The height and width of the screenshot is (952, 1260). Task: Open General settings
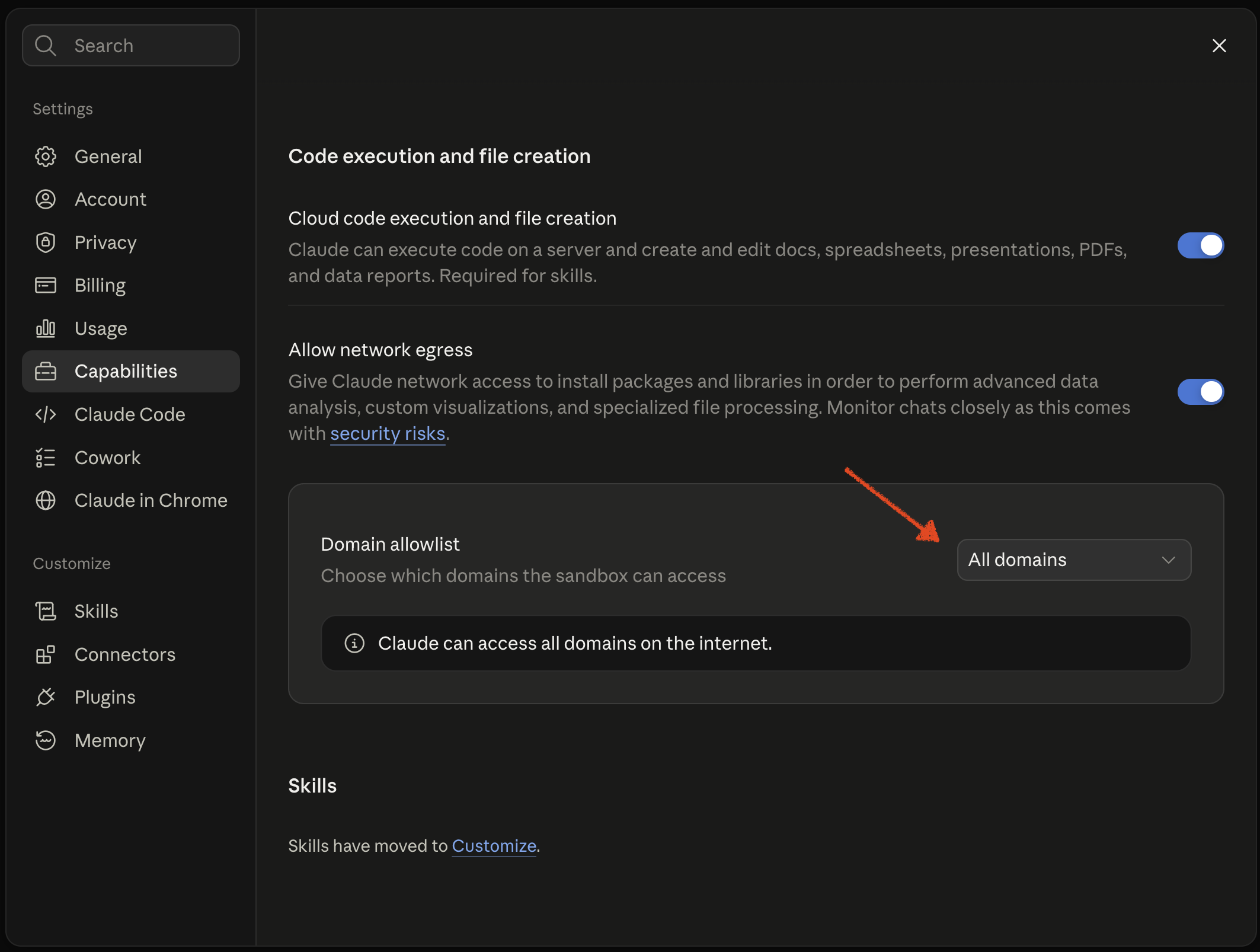[x=131, y=156]
